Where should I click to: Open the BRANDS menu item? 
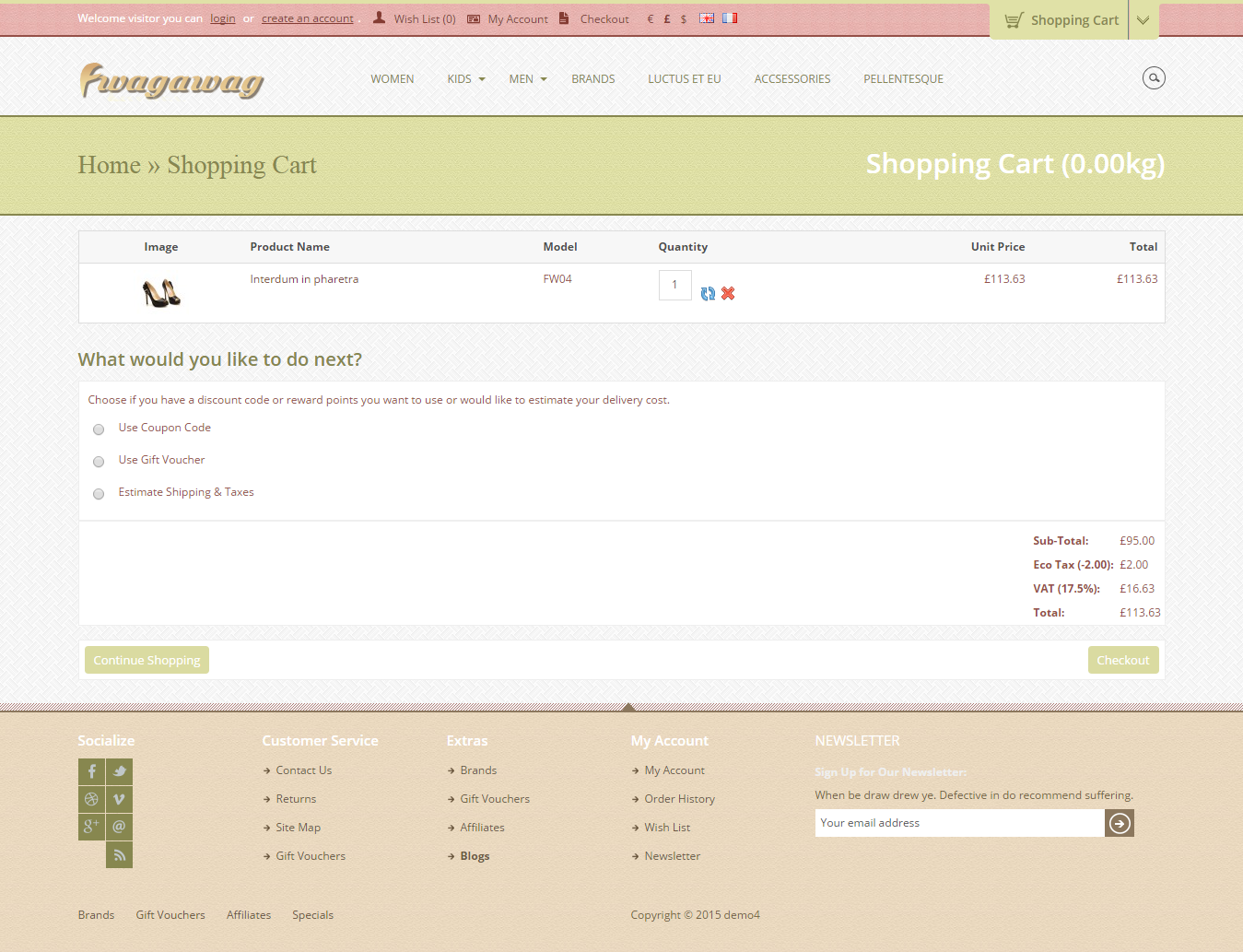[x=593, y=79]
